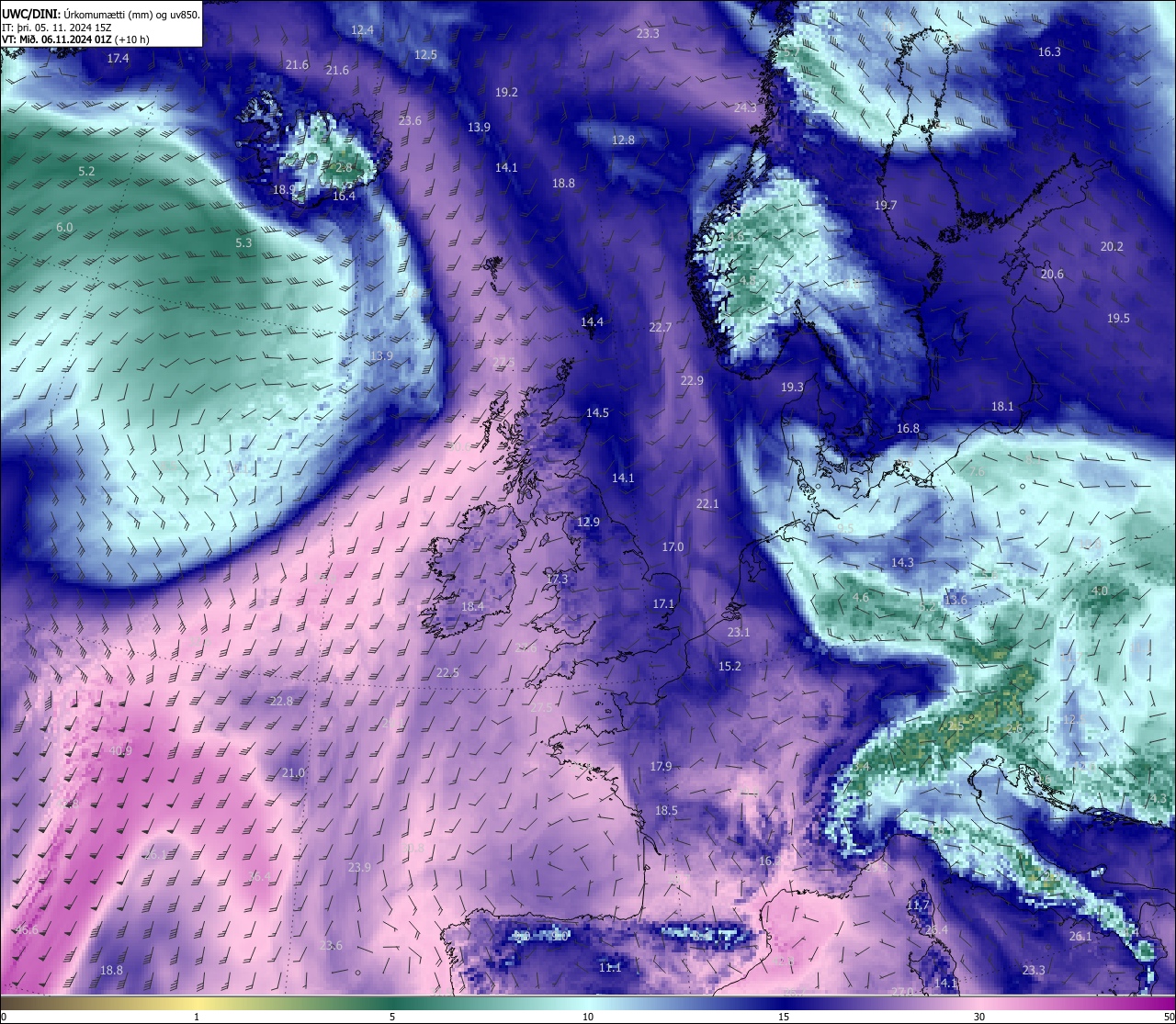
Task: Select the VT valid time line 06.11.2024 01Z
Action: 76,39
